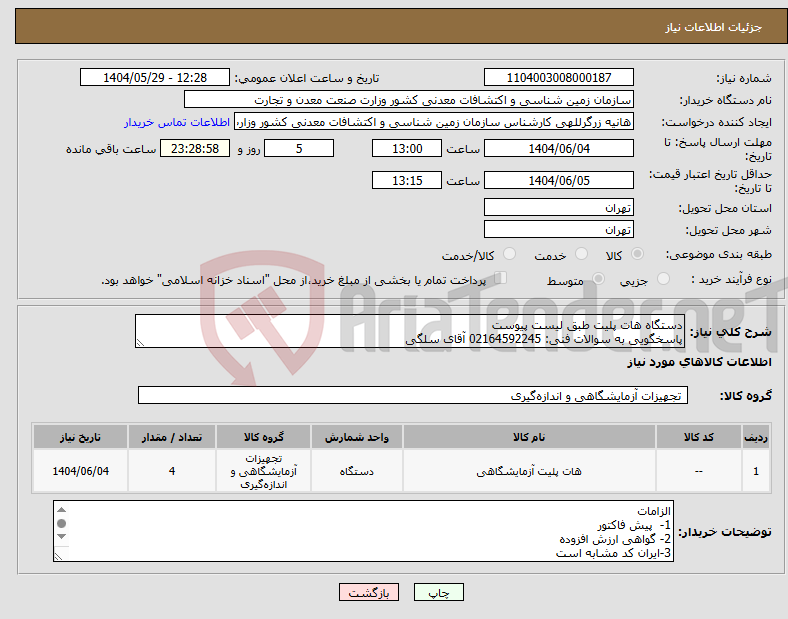Click scroll up arrow in توضیحات خریدار box
Screen dimensions: 788x619
coord(61,510)
